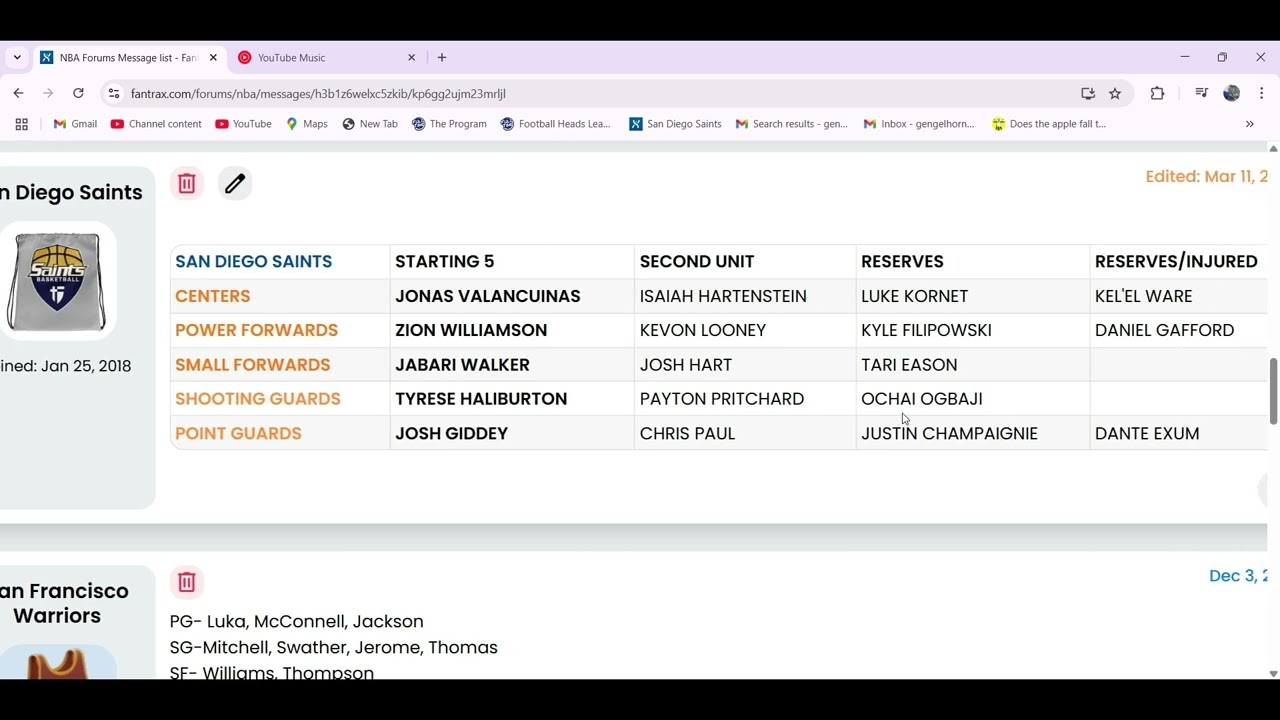This screenshot has height=720, width=1280.
Task: Open the Maps bookmark
Action: coord(306,124)
